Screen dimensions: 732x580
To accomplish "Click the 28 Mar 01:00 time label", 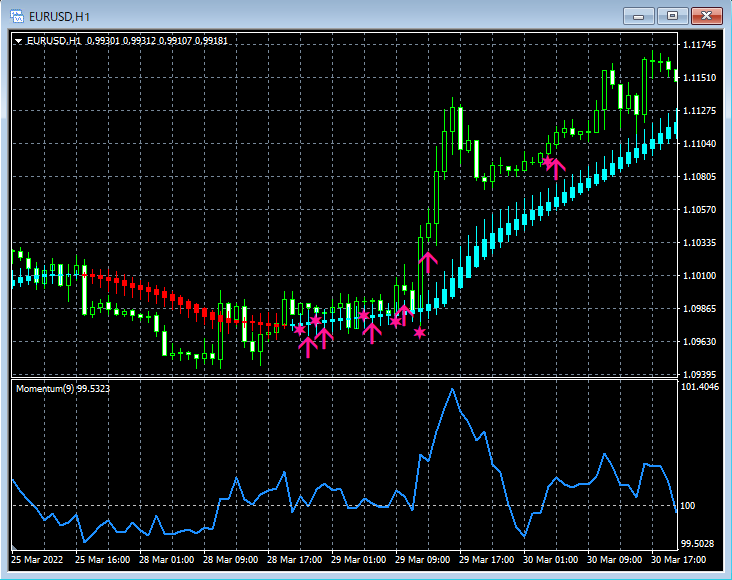I will [x=166, y=559].
